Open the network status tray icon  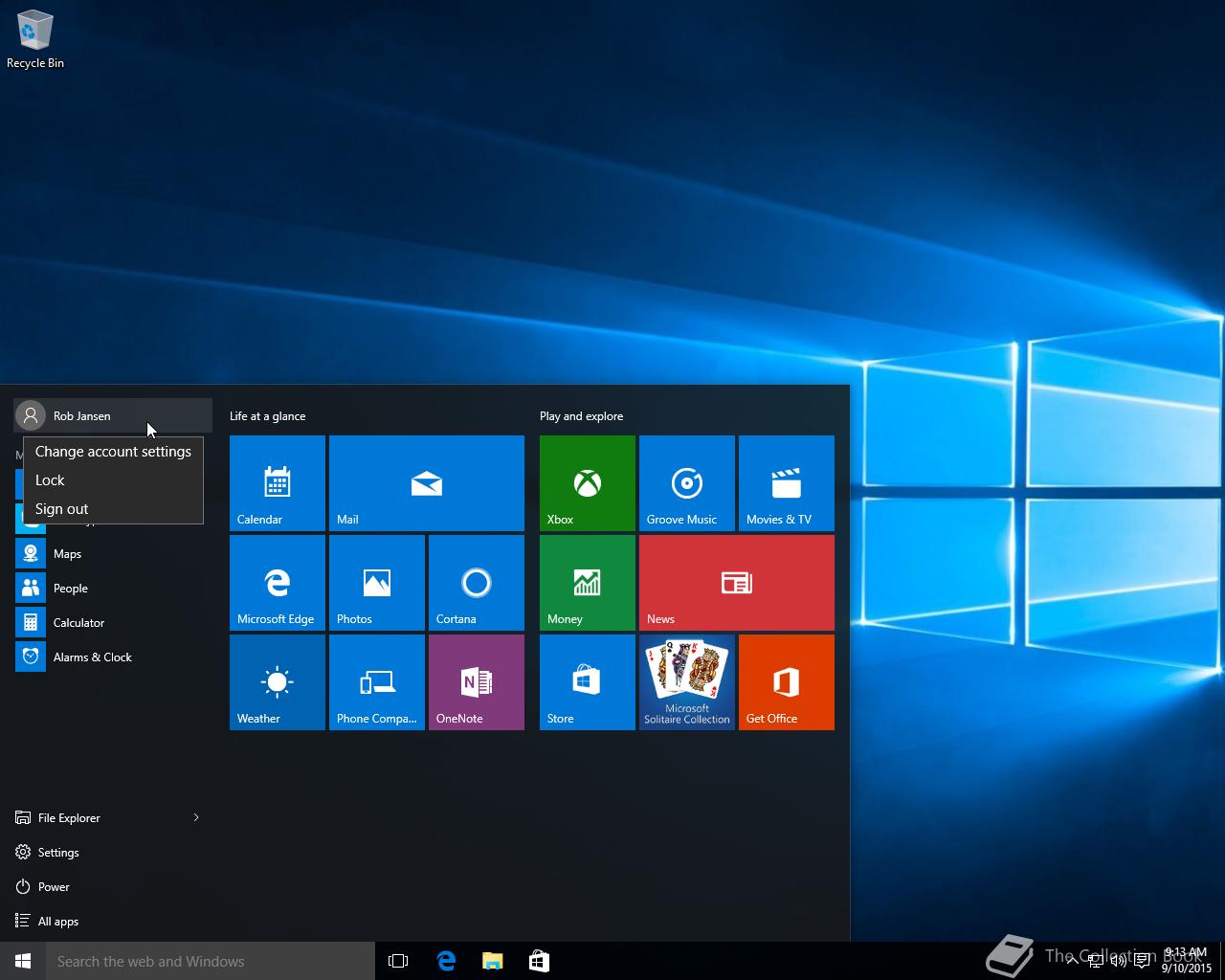click(1095, 961)
